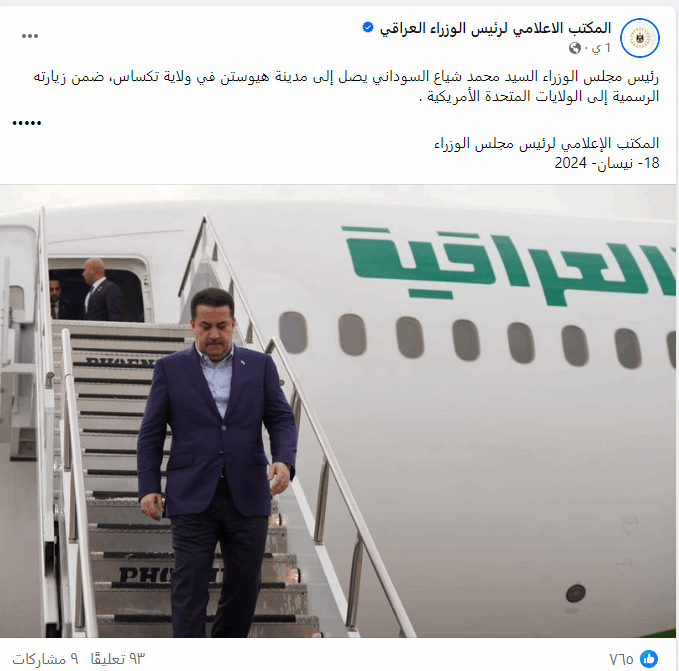679x671 pixels.
Task: View the 9 shares count
Action: coord(45,659)
